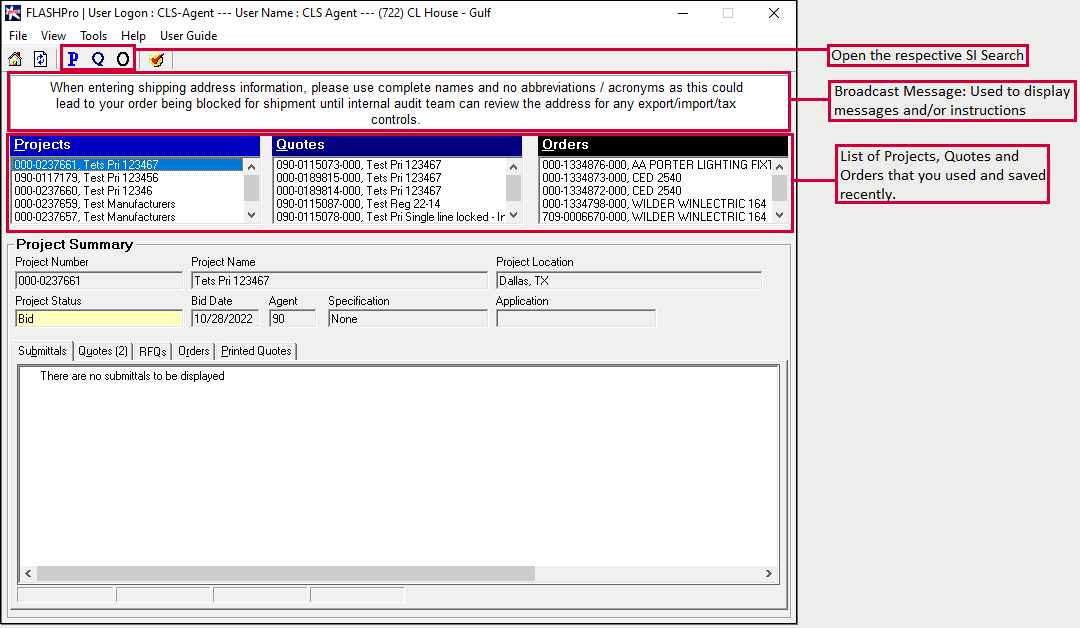The image size is (1080, 628).
Task: Click the refresh document toolbar icon
Action: point(41,59)
